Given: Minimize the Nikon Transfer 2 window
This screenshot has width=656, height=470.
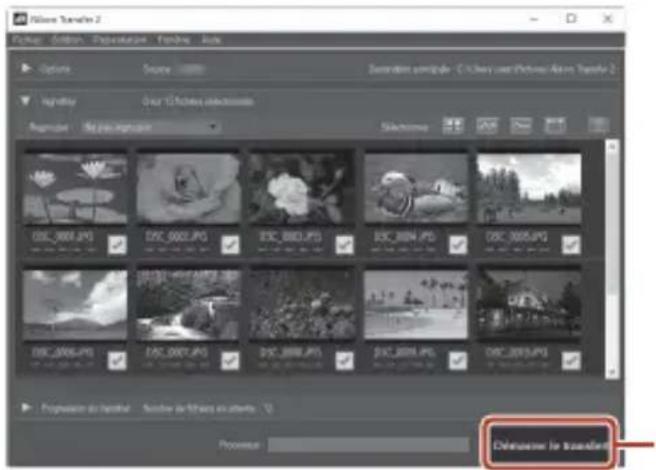Looking at the screenshot, I should [534, 19].
